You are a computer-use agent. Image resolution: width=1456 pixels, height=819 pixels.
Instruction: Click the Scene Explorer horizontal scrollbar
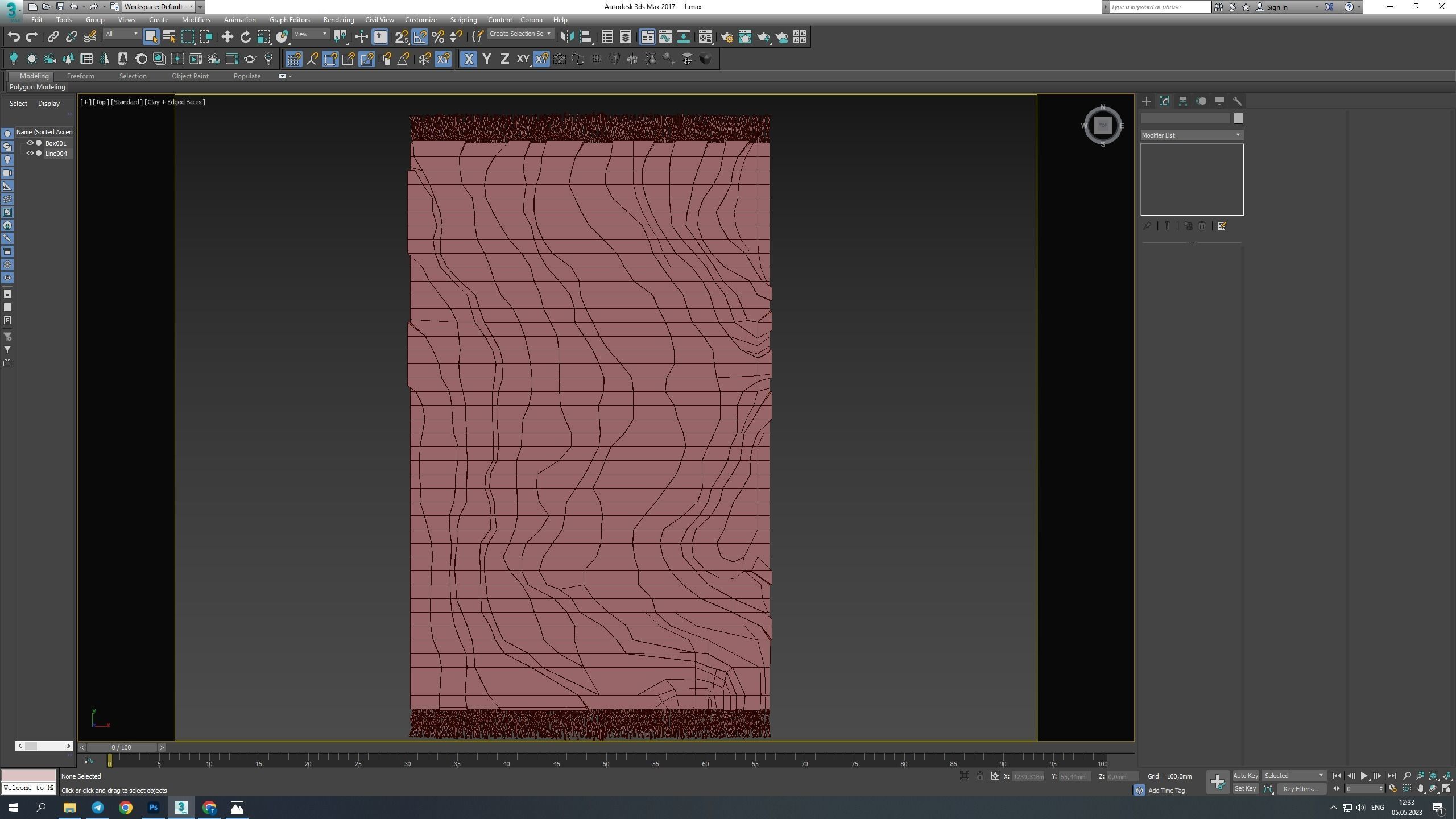pos(44,746)
